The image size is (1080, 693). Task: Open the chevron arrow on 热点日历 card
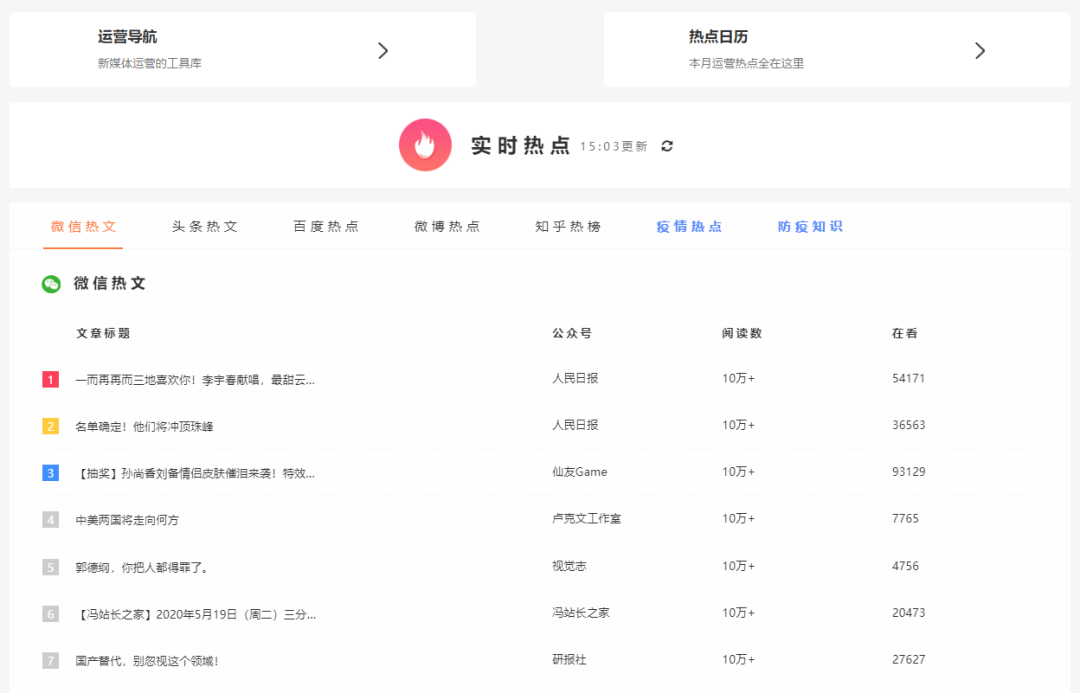tap(979, 50)
